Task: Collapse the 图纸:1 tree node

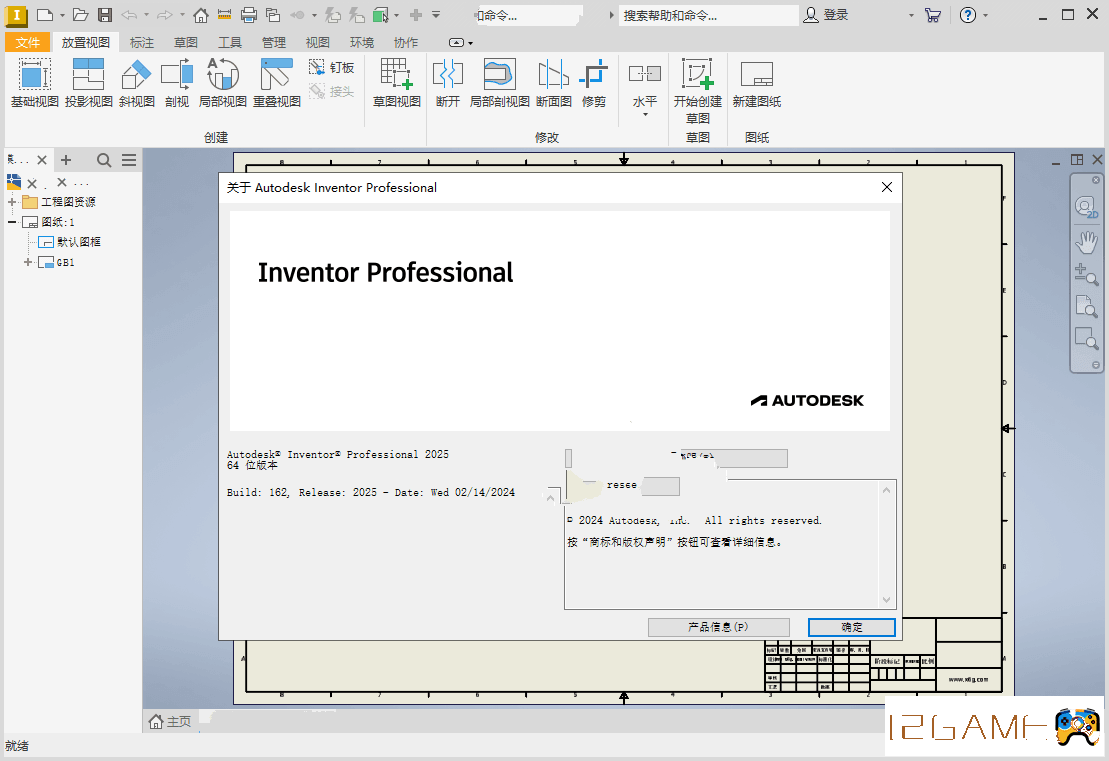Action: point(12,222)
